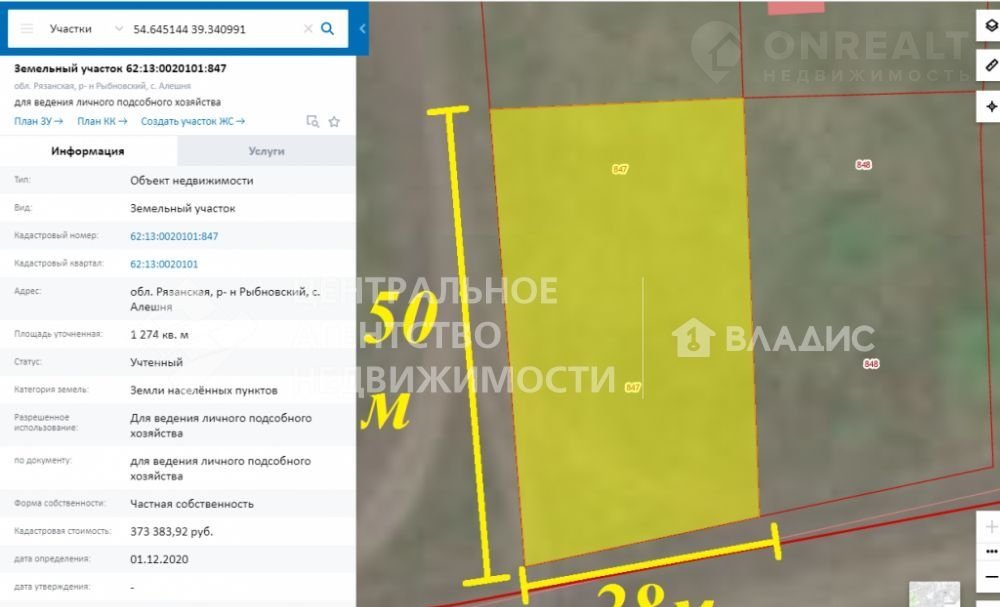The width and height of the screenshot is (1000, 607).
Task: Click the locate me compass icon
Action: 989,106
